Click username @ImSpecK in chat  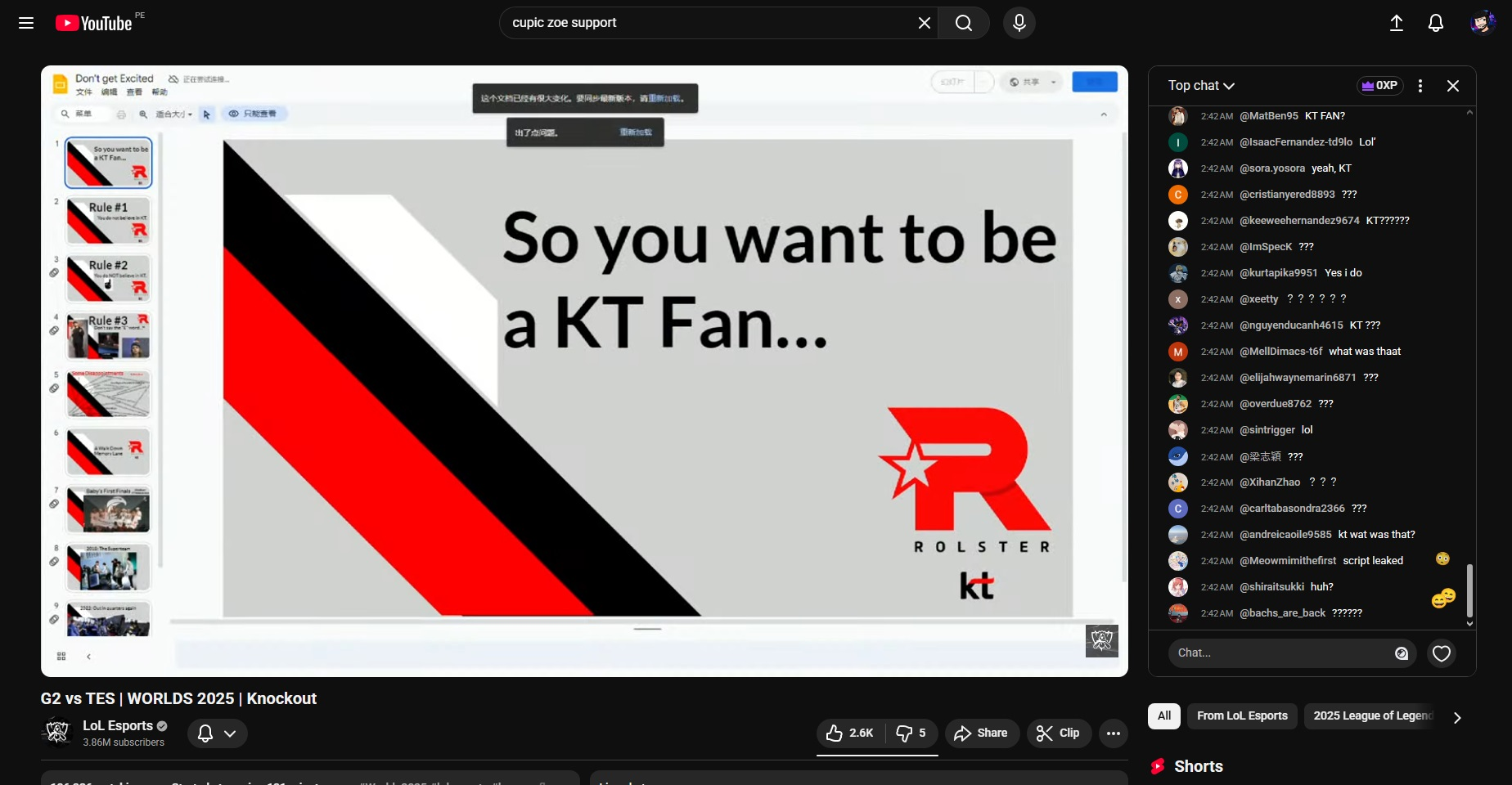pos(1266,247)
